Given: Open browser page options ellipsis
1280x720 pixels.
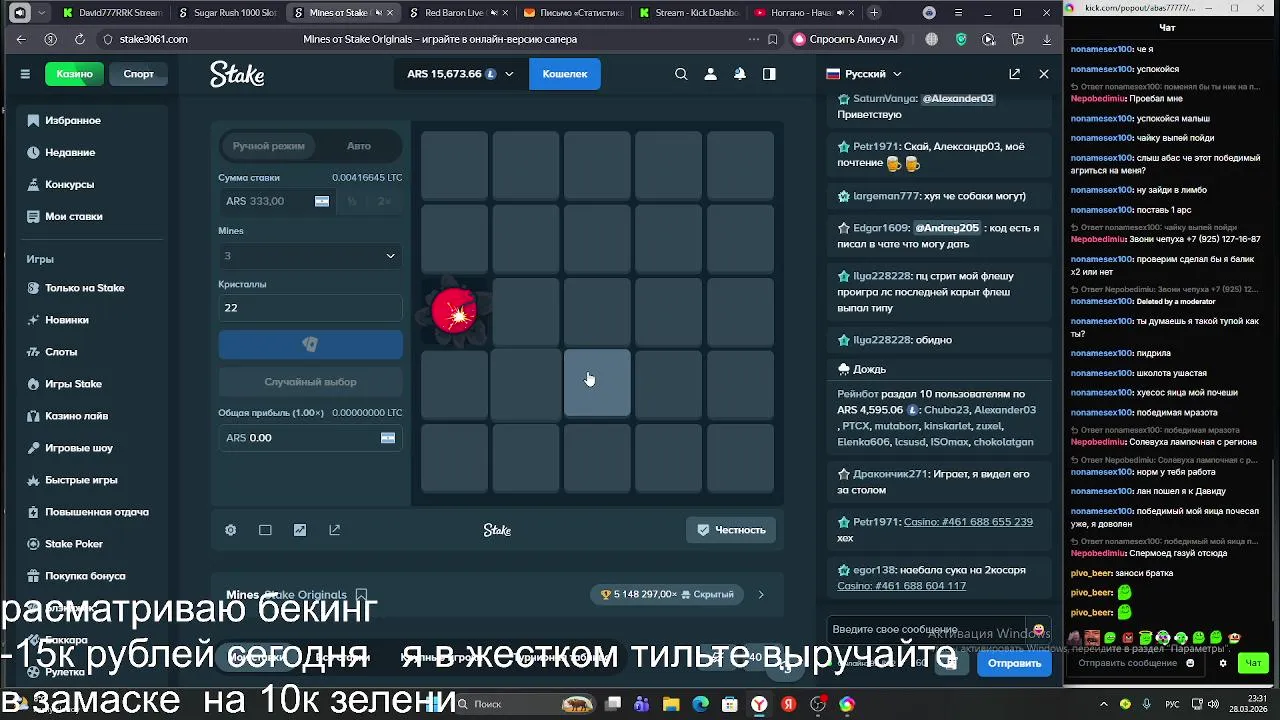Looking at the screenshot, I should (753, 39).
